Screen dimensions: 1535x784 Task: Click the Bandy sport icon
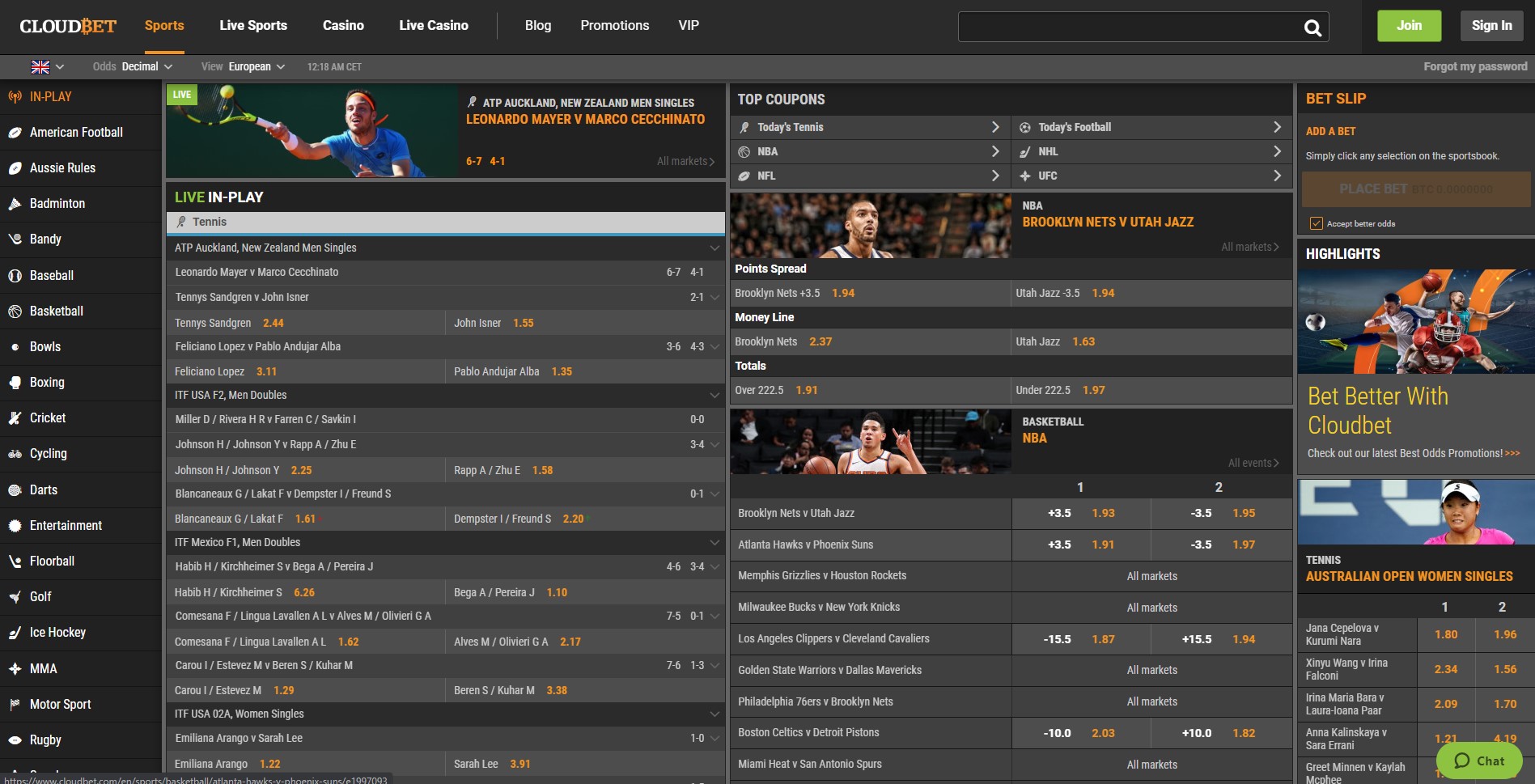tap(15, 239)
